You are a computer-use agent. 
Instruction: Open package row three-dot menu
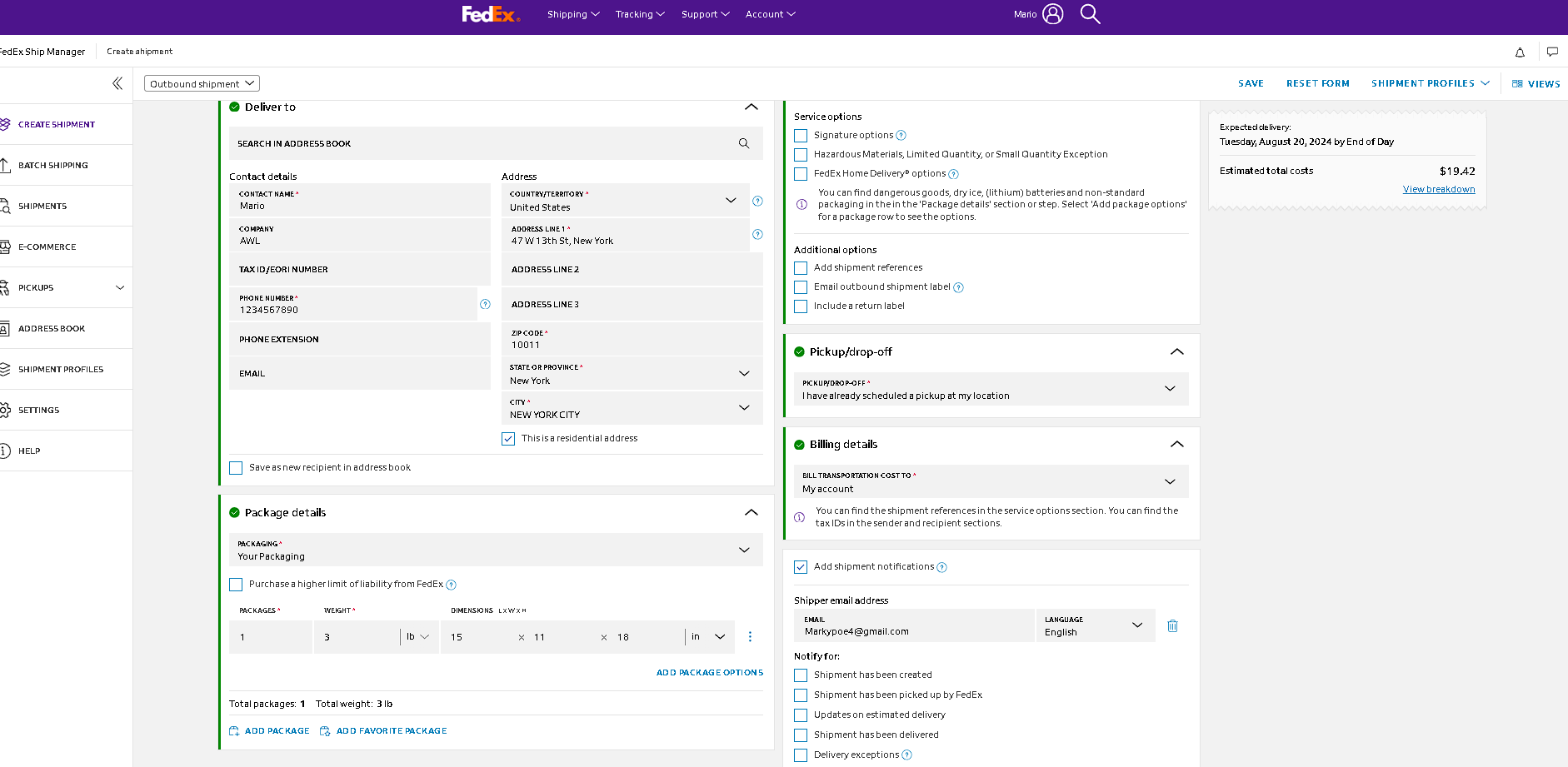(750, 636)
